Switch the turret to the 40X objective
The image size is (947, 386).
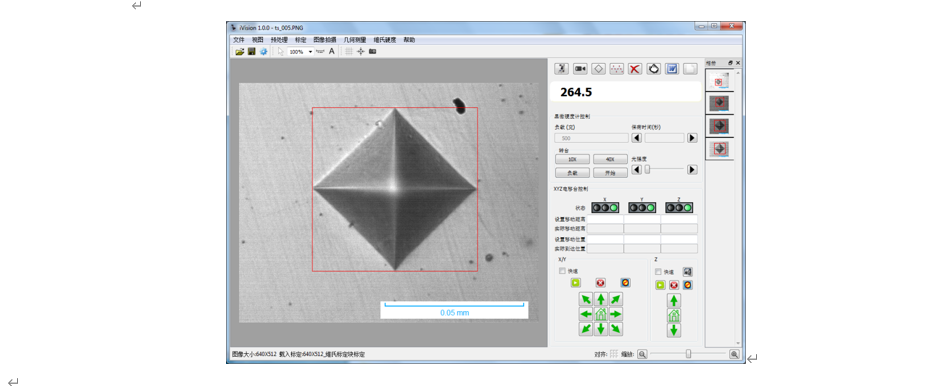click(610, 159)
